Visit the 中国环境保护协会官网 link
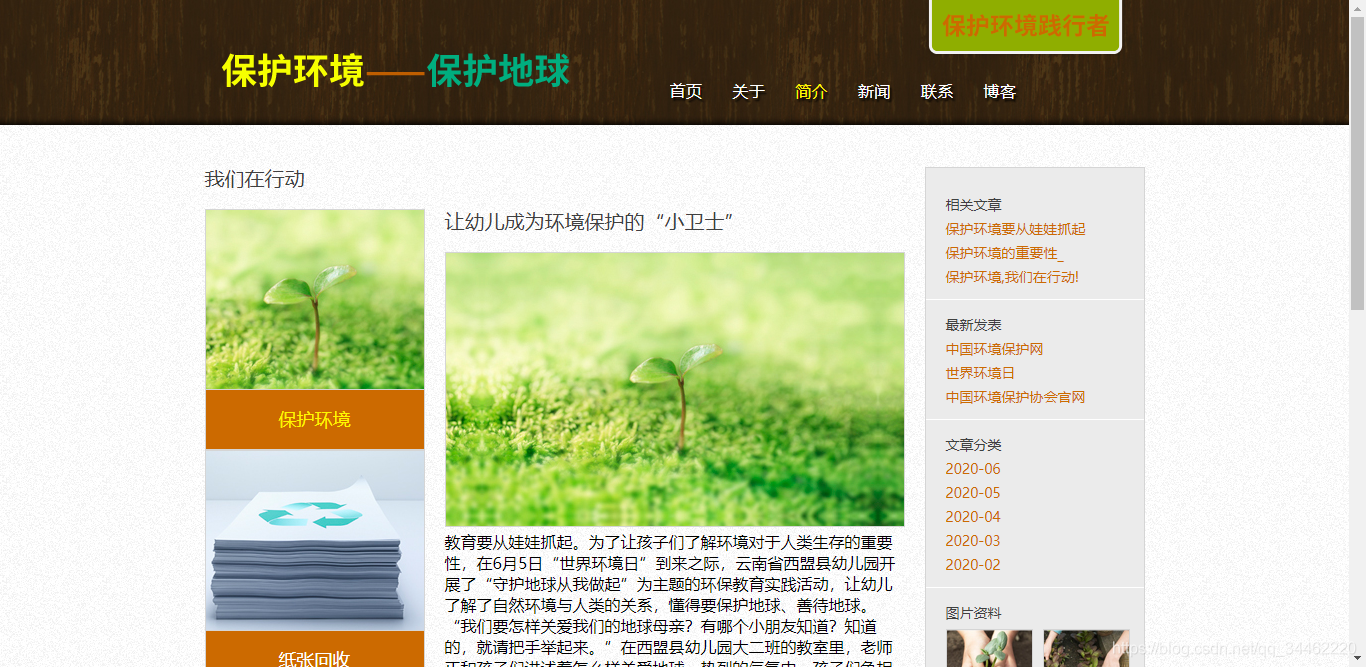The height and width of the screenshot is (667, 1366). (1015, 397)
